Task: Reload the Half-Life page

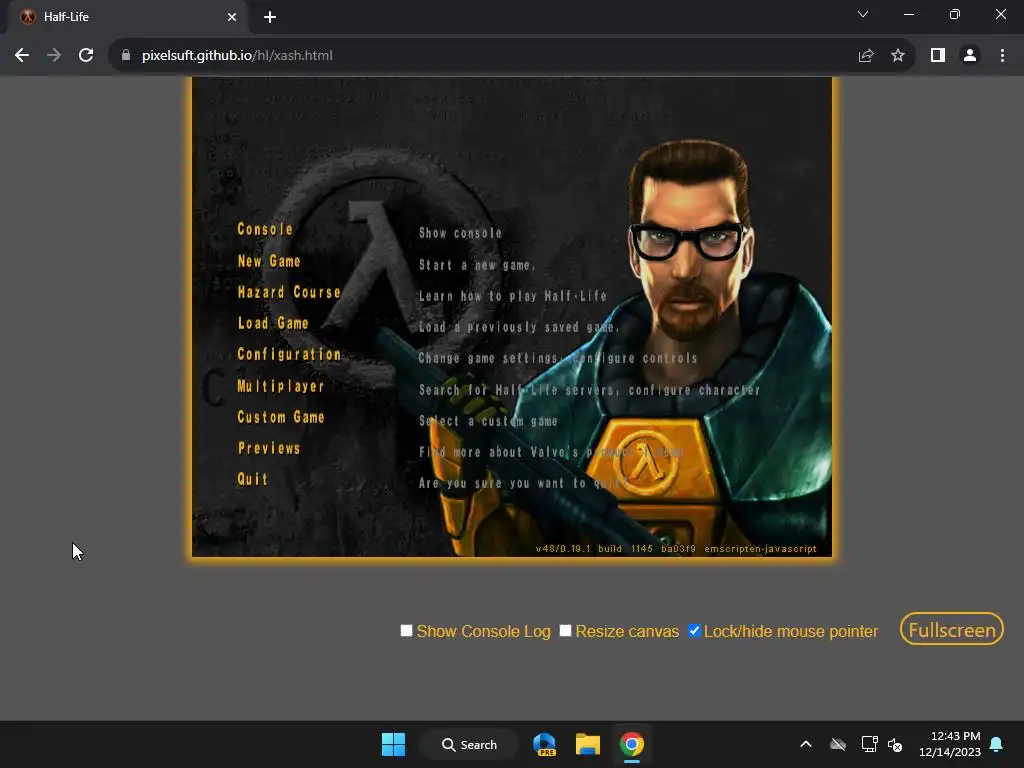Action: (86, 56)
